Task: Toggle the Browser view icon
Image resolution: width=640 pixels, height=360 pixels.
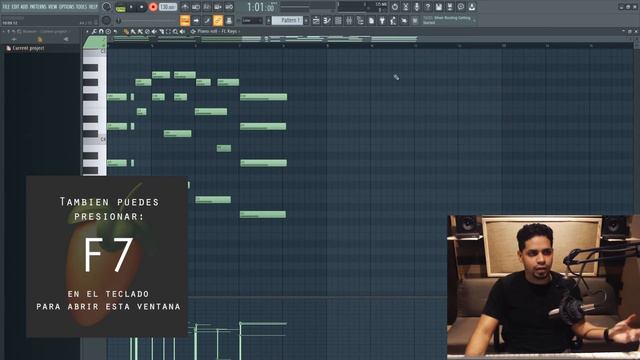Action: (360, 20)
